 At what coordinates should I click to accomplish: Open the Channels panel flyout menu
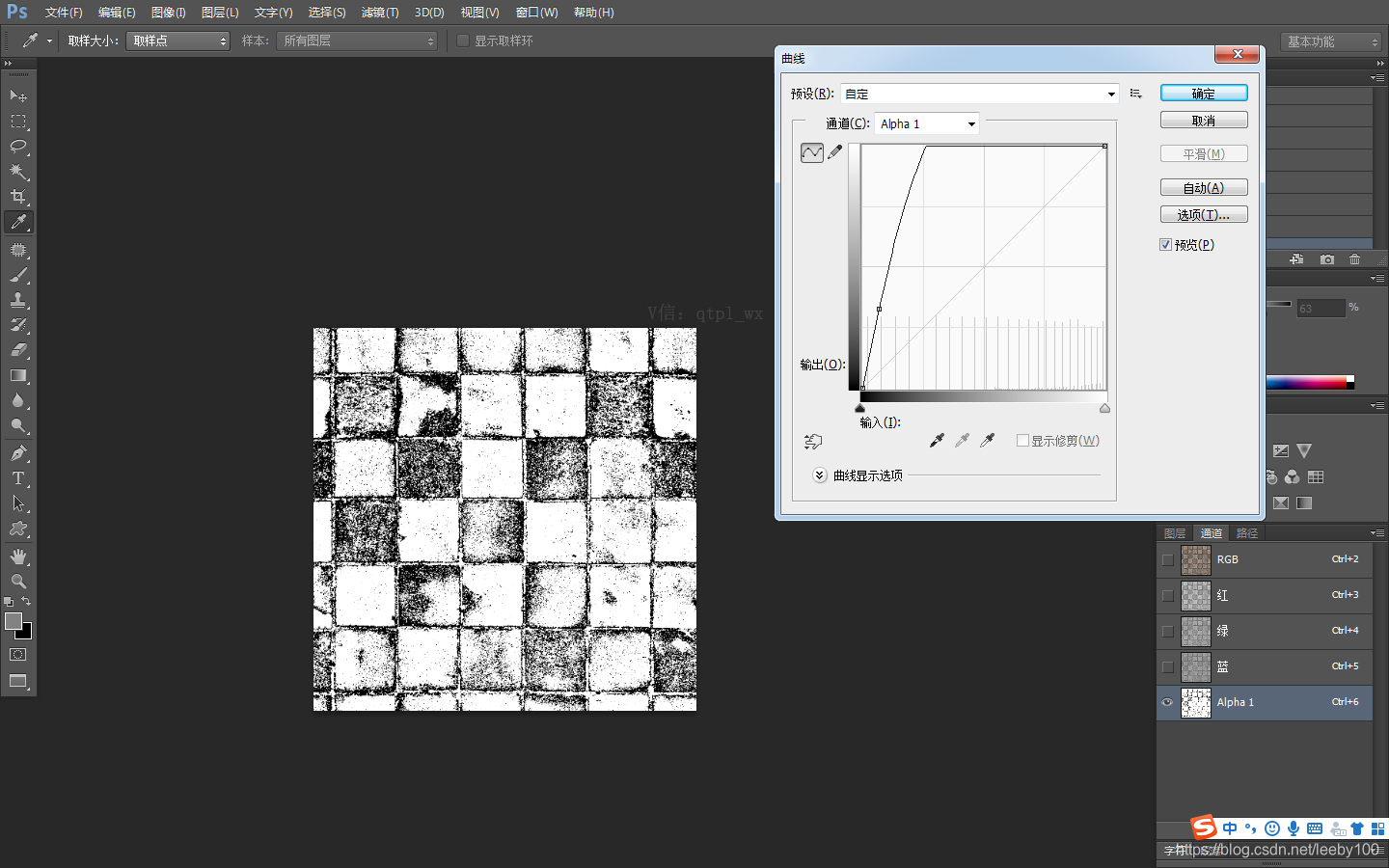coord(1376,532)
